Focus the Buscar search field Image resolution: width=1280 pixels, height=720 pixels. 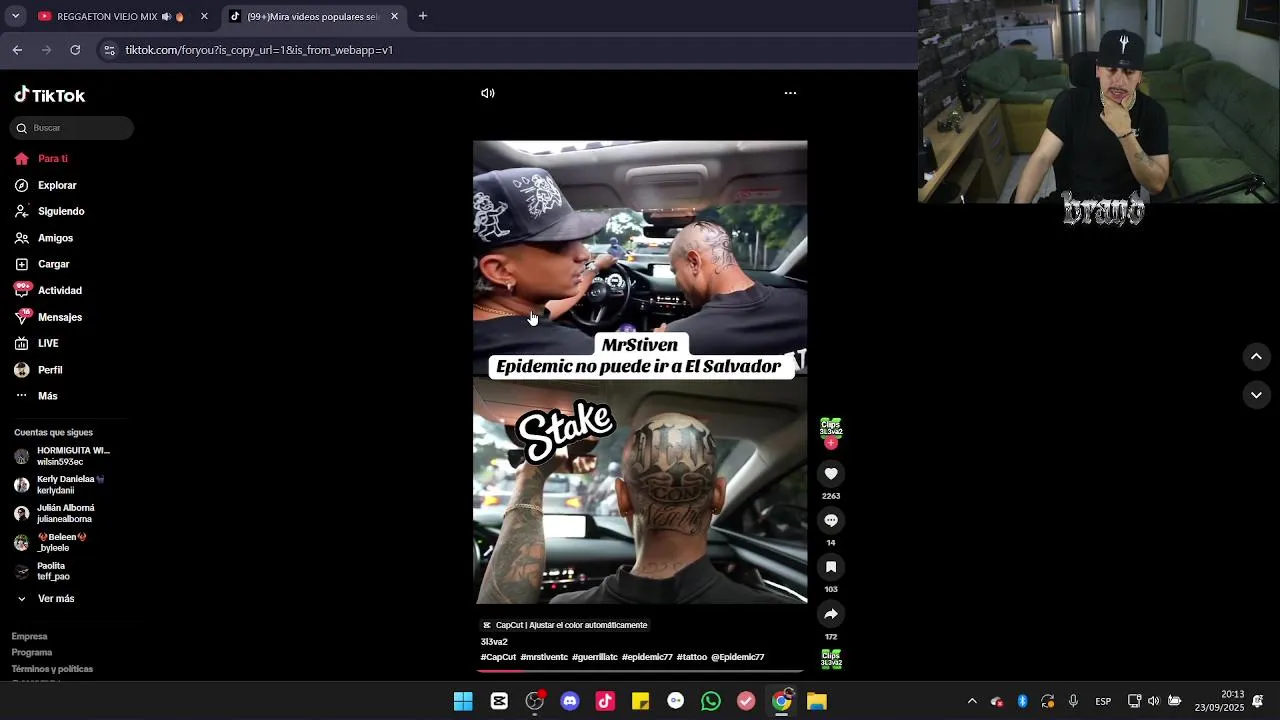click(x=71, y=128)
